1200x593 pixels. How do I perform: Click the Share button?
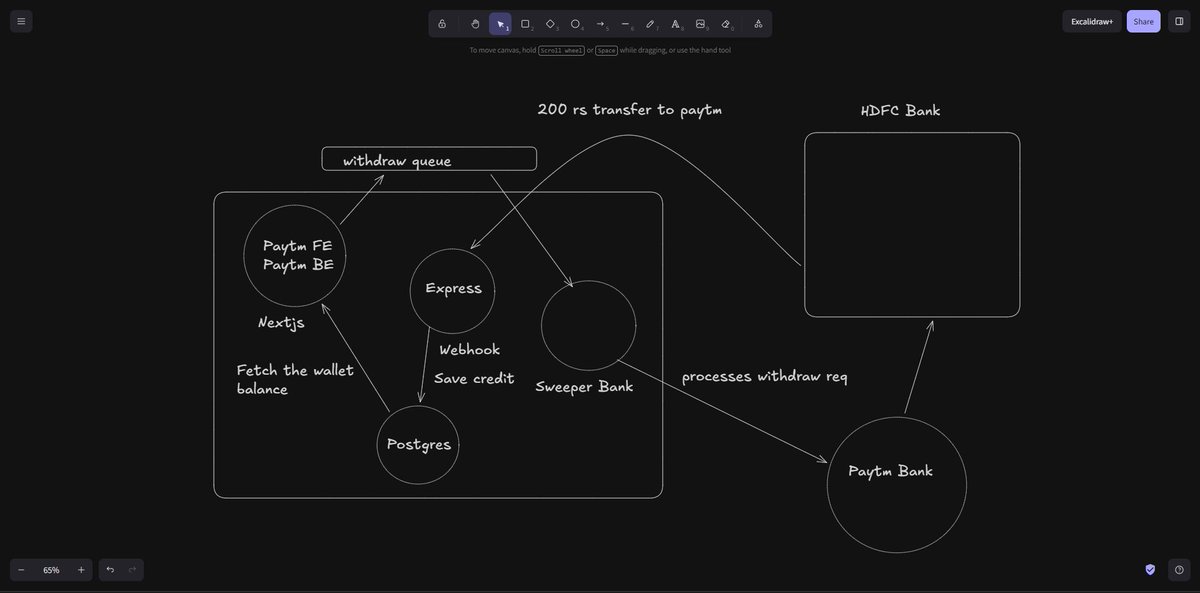pos(1143,21)
